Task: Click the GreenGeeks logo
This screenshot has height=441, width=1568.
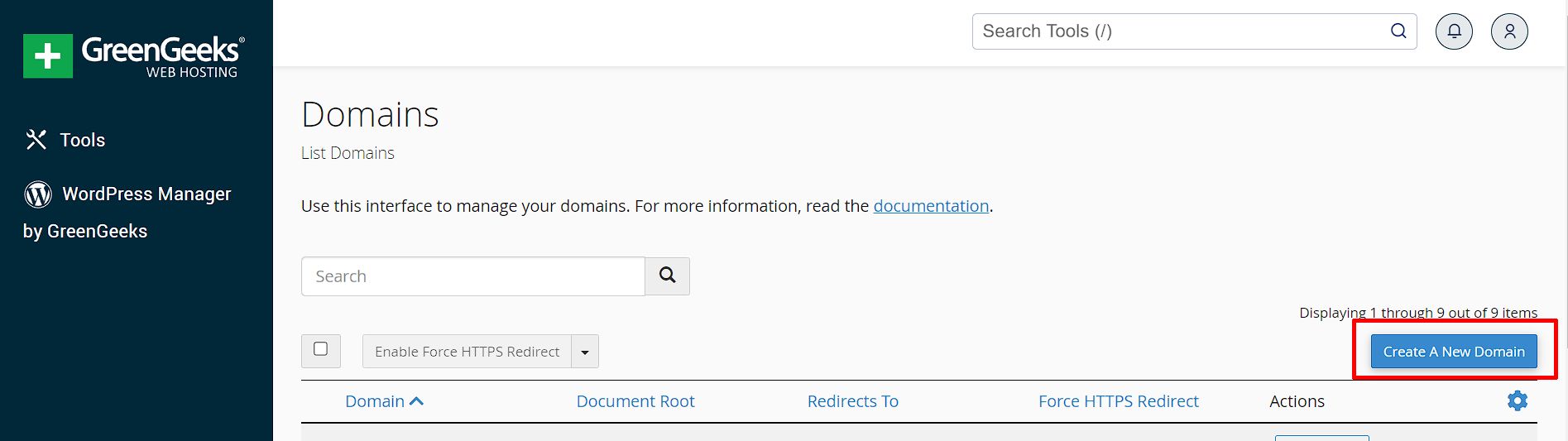Action: 134,56
